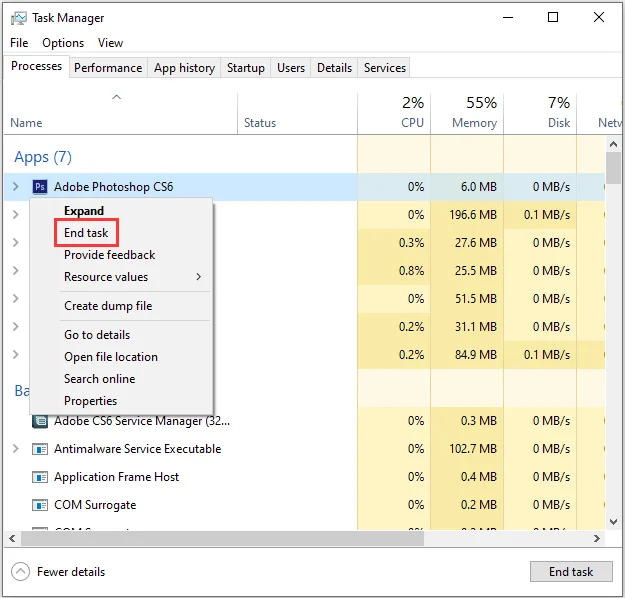Switch to the Startup tab
The height and width of the screenshot is (598, 625).
(x=246, y=68)
